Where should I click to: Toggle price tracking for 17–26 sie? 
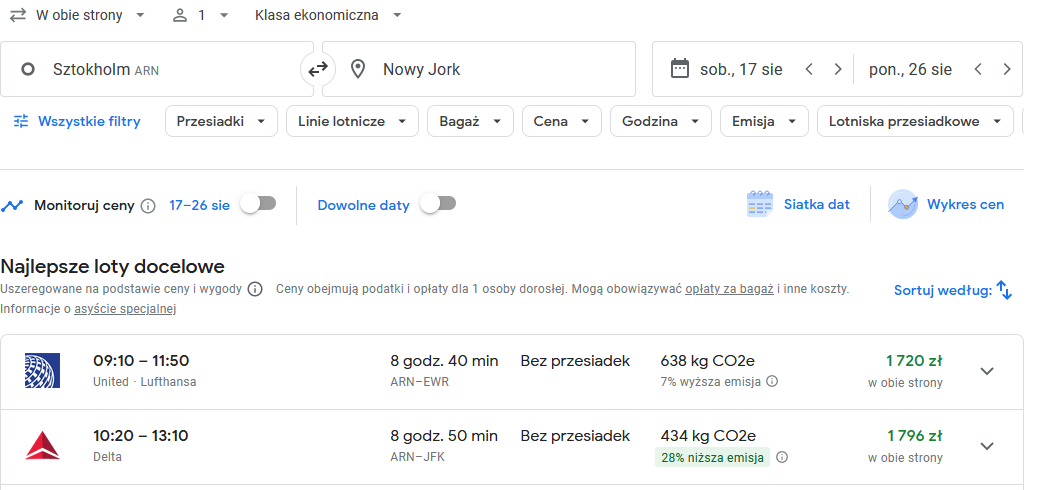259,204
